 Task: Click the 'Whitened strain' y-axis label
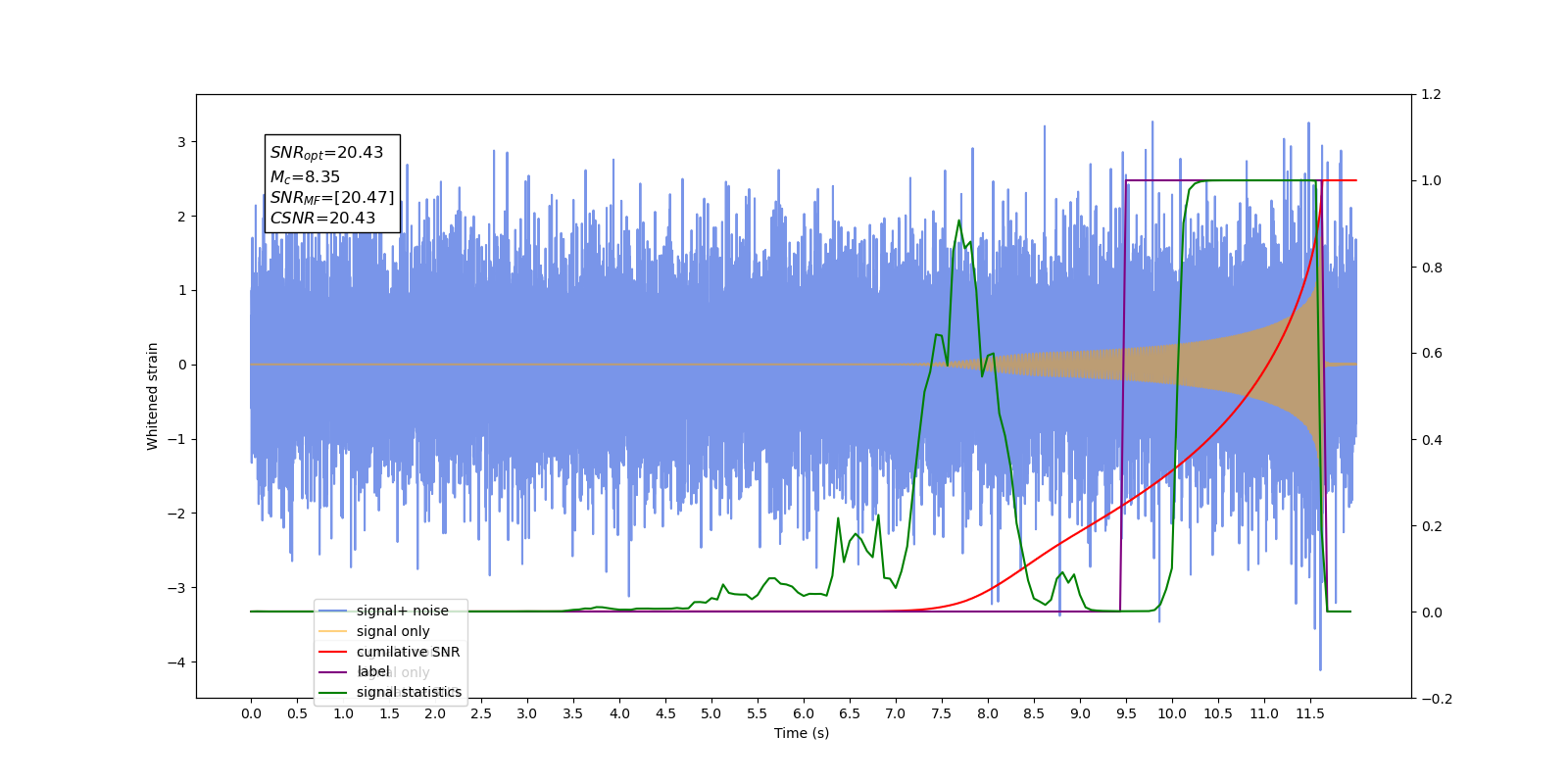pos(152,396)
